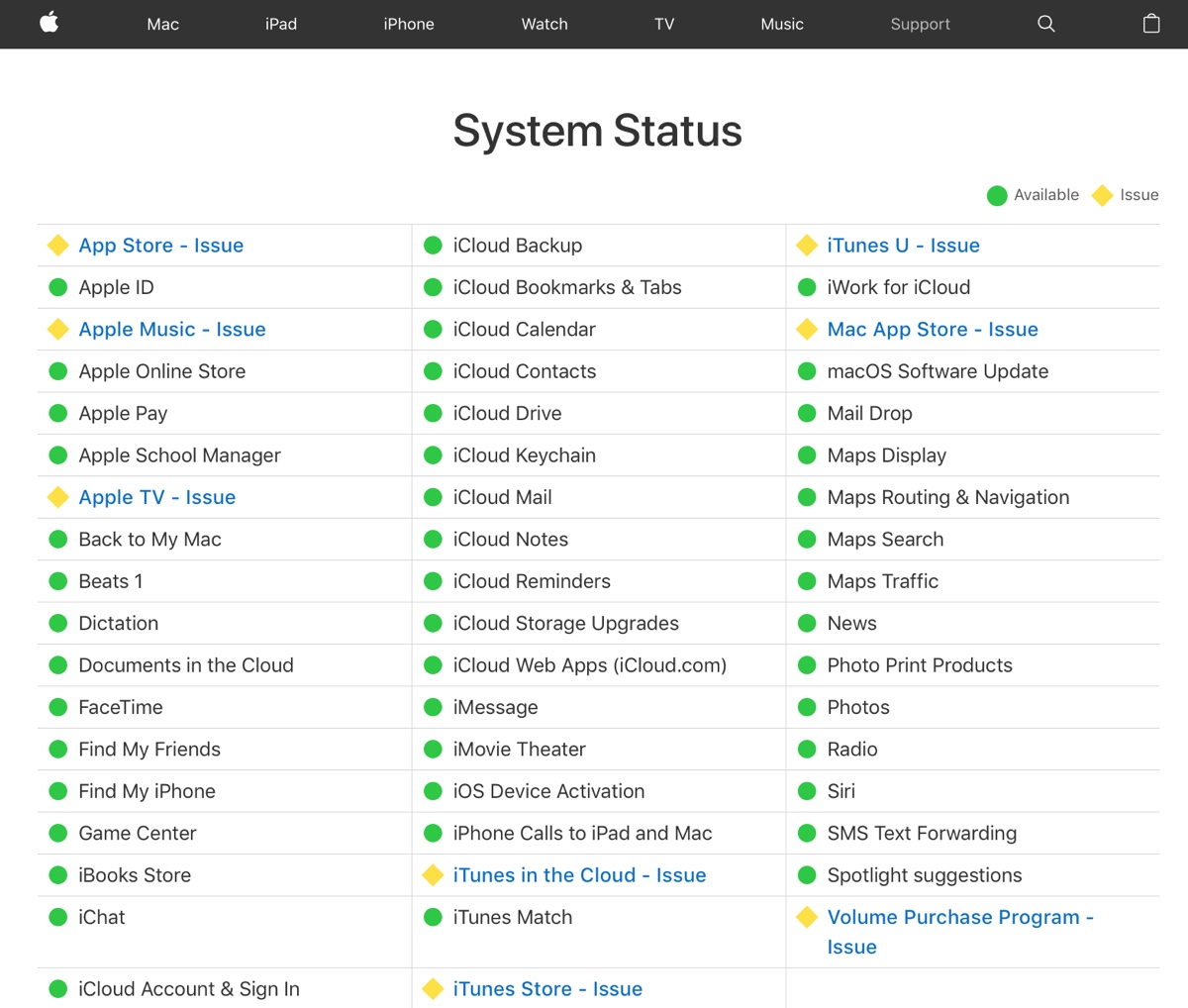Click the System Status page heading
This screenshot has width=1188, height=1008.
[x=598, y=130]
